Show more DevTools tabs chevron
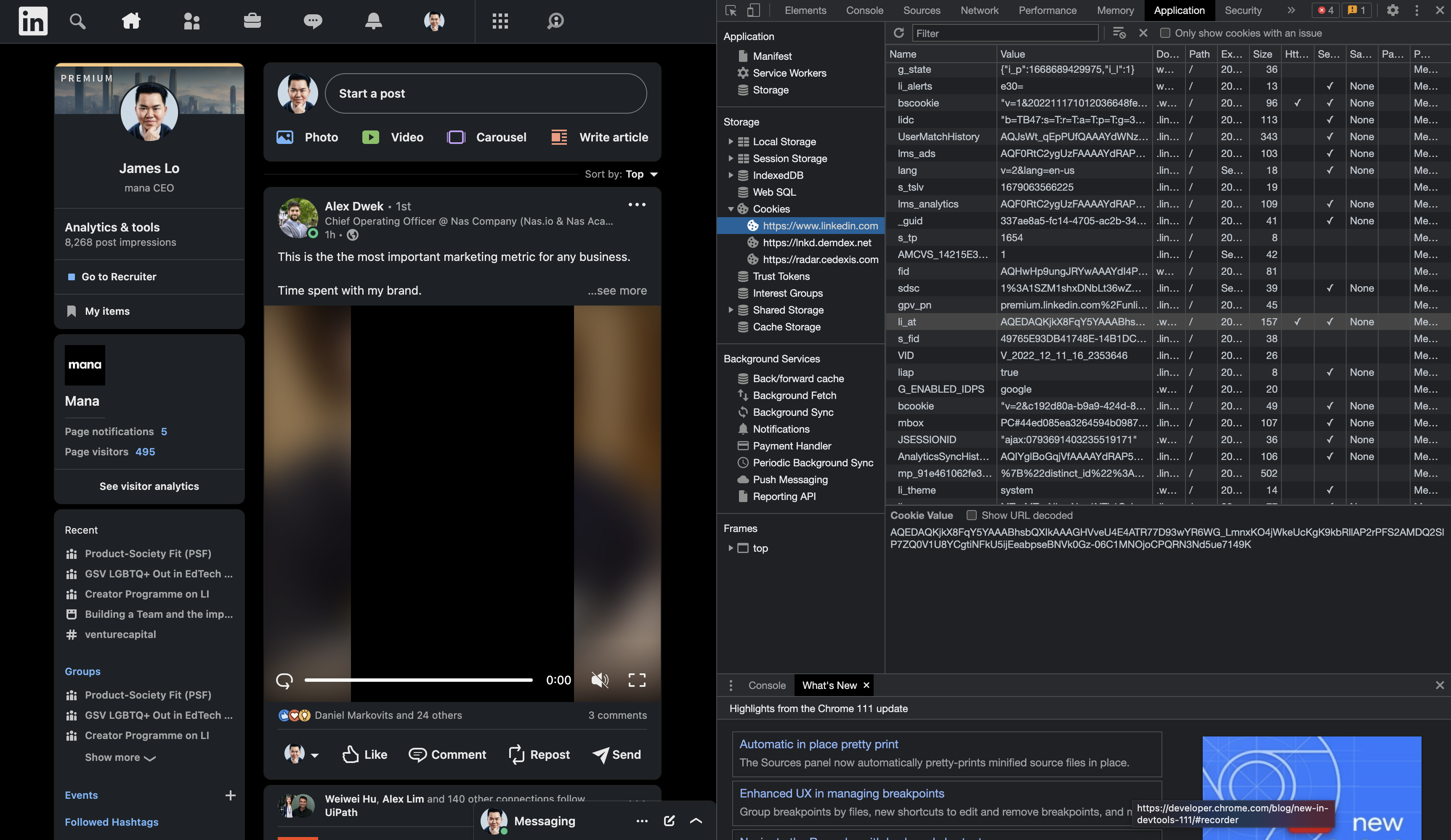1451x840 pixels. coord(1291,11)
